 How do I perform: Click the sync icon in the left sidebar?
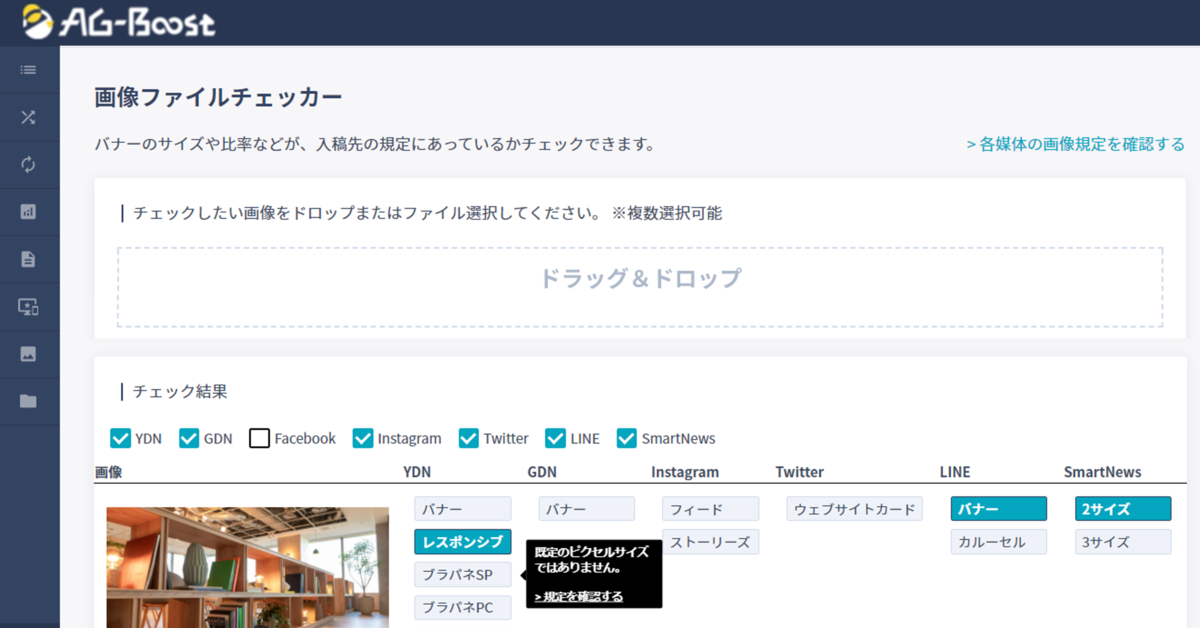30,164
